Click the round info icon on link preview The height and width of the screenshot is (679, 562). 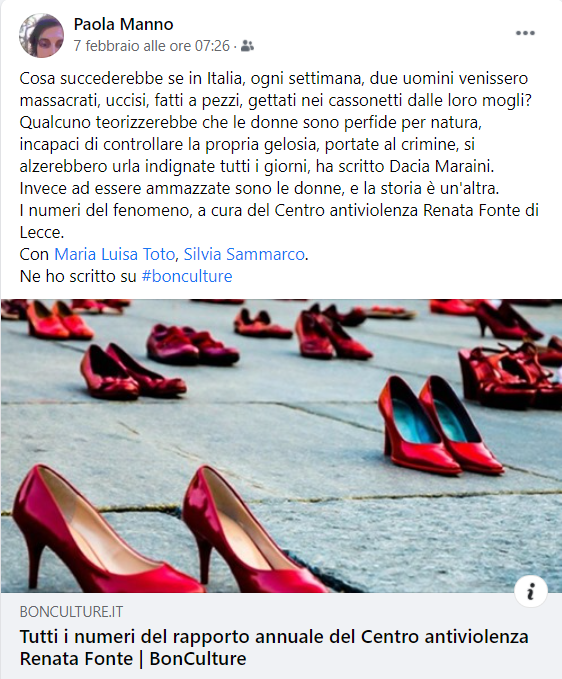pos(531,591)
